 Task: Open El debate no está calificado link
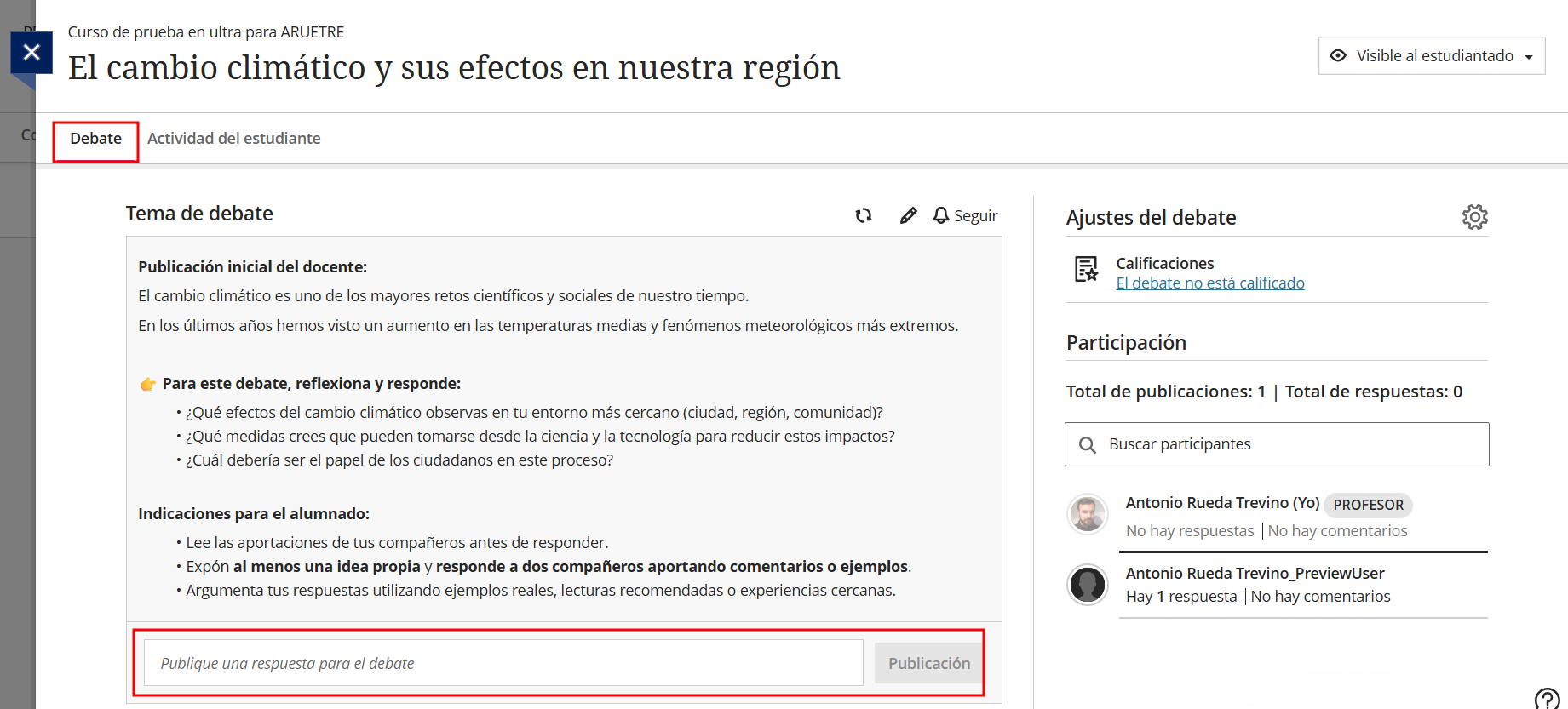[1209, 283]
